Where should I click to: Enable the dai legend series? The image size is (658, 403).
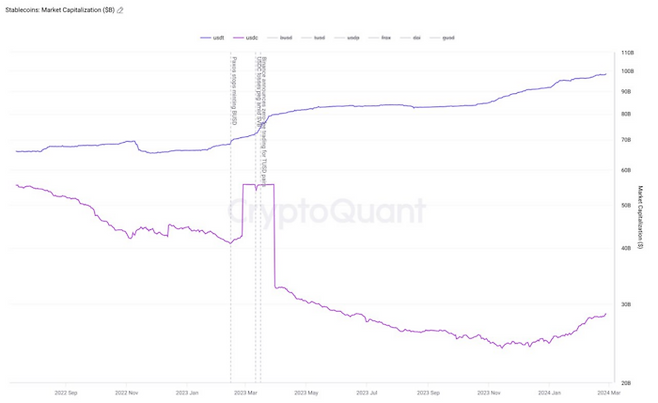[410, 38]
